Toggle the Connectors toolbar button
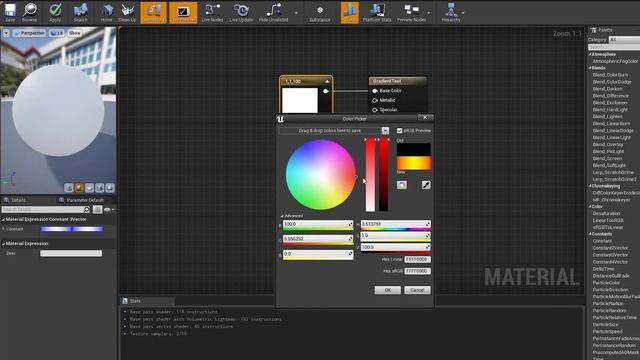Image resolution: width=640 pixels, height=360 pixels. [153, 12]
